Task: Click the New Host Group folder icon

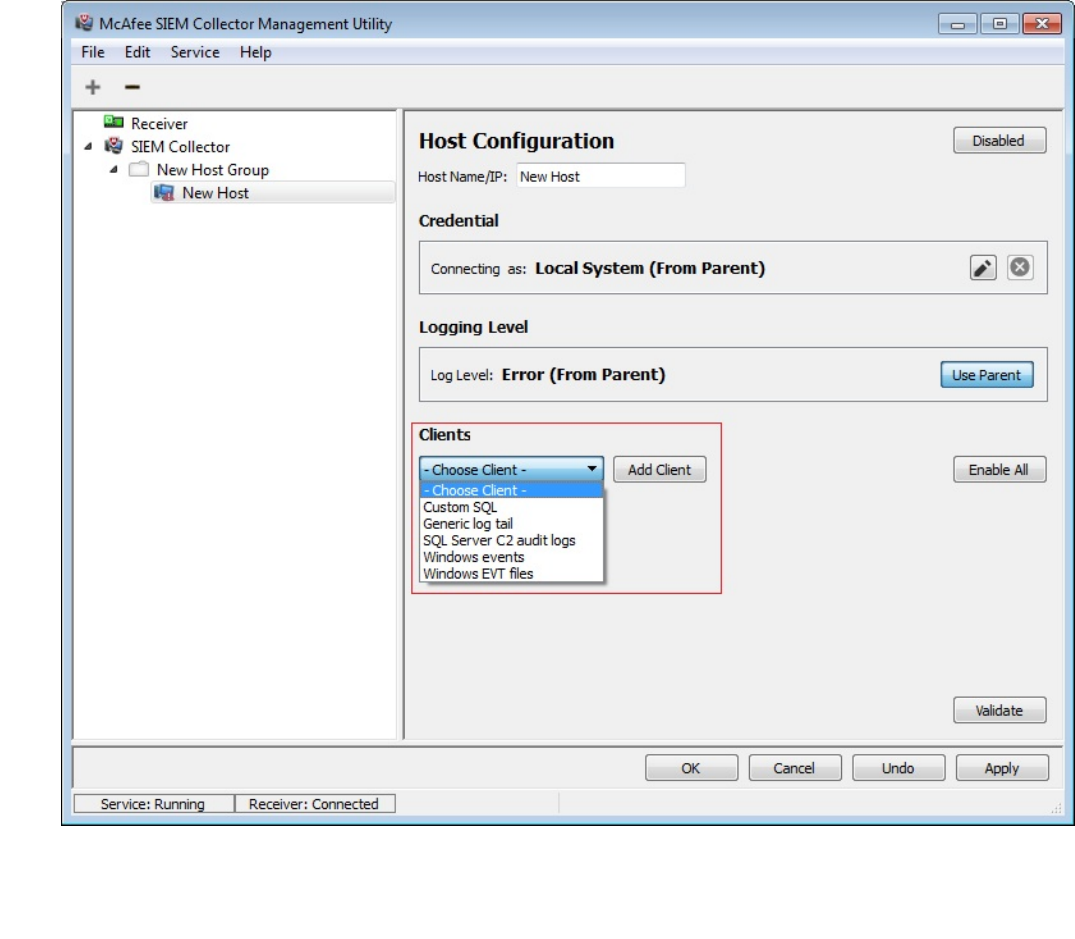Action: (139, 169)
